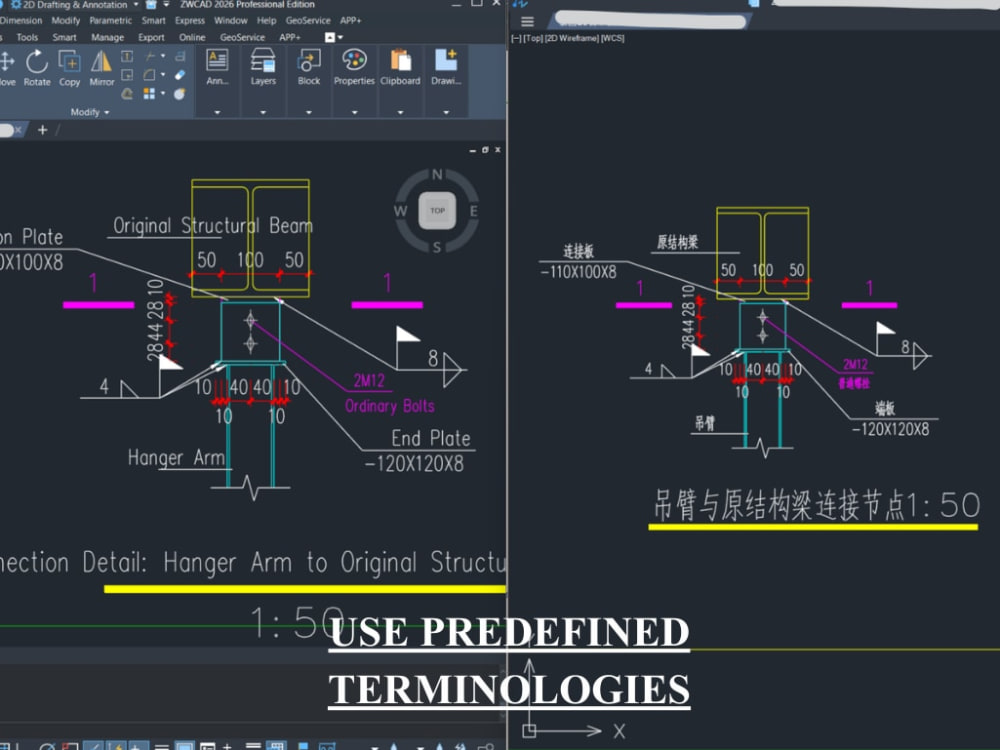Click the hamburger menu in right window
Screen dimensions: 1000x750
click(527, 22)
